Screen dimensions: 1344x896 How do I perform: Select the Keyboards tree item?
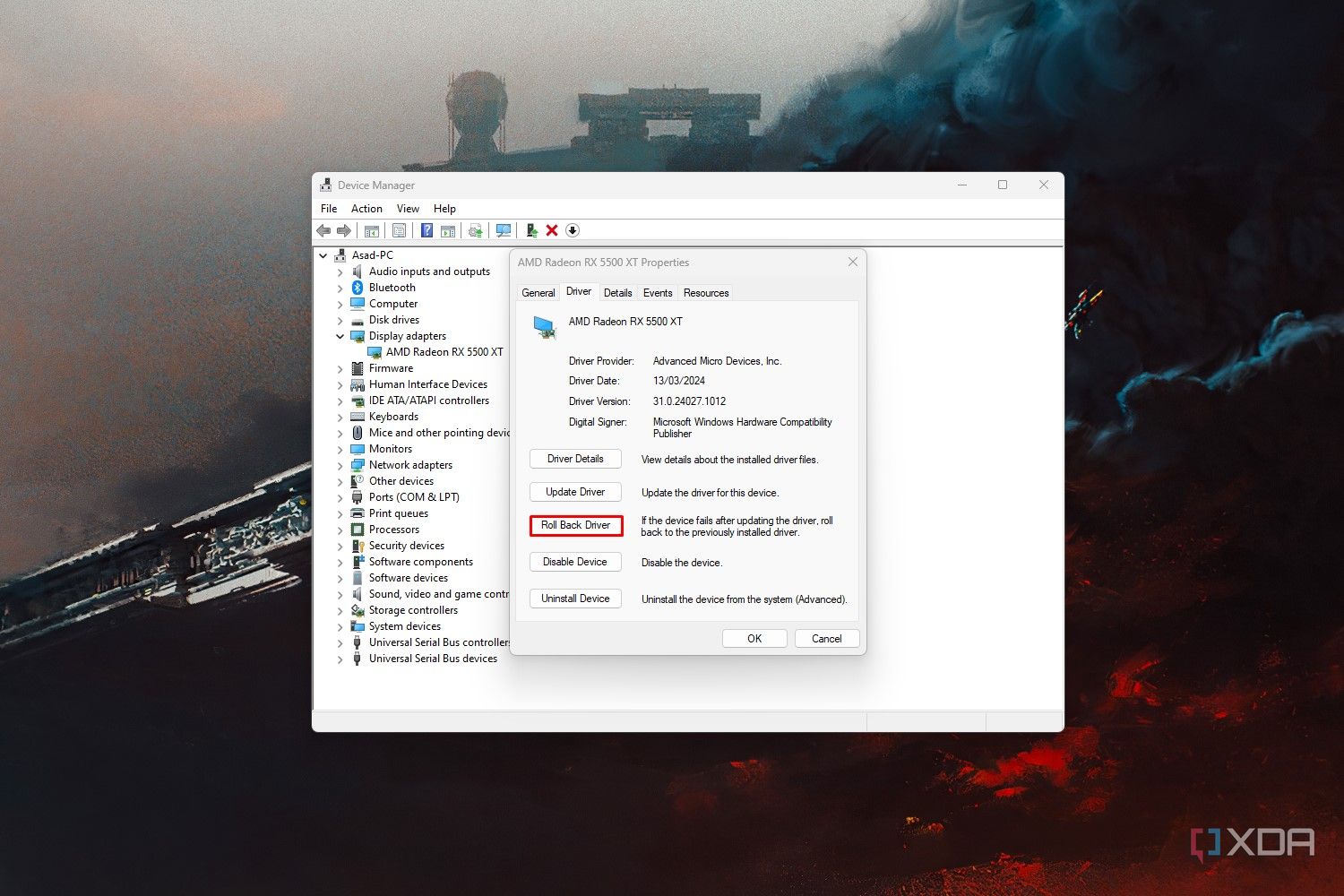(x=393, y=417)
